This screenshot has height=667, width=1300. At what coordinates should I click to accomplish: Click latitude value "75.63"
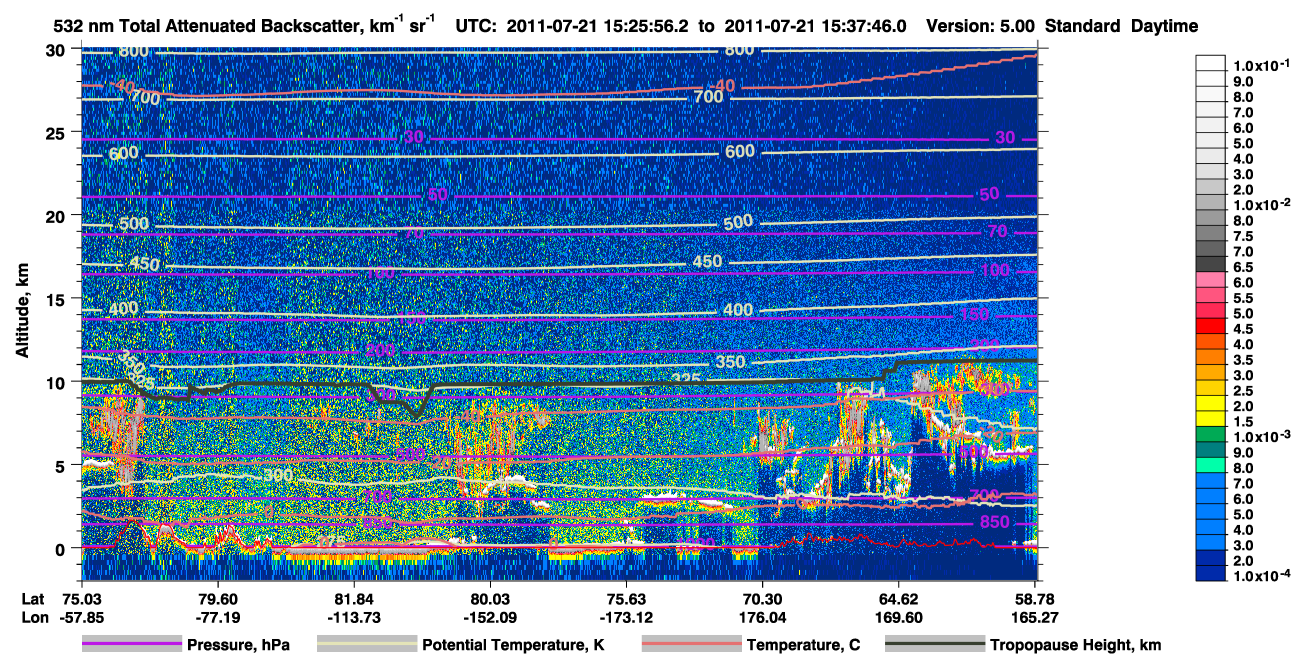click(625, 598)
